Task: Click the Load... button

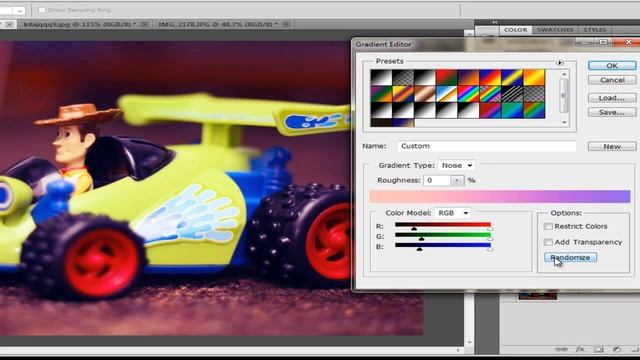Action: pyautogui.click(x=612, y=98)
